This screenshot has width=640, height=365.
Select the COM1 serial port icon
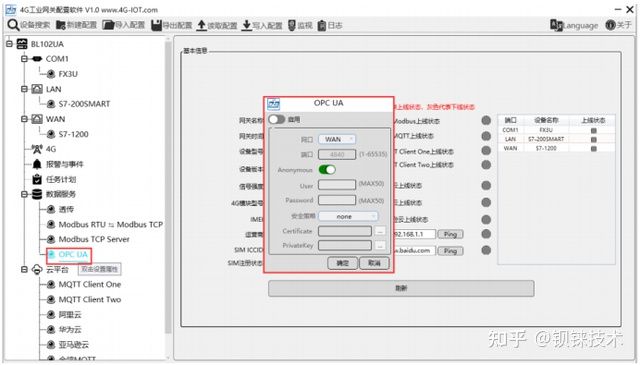(37, 59)
